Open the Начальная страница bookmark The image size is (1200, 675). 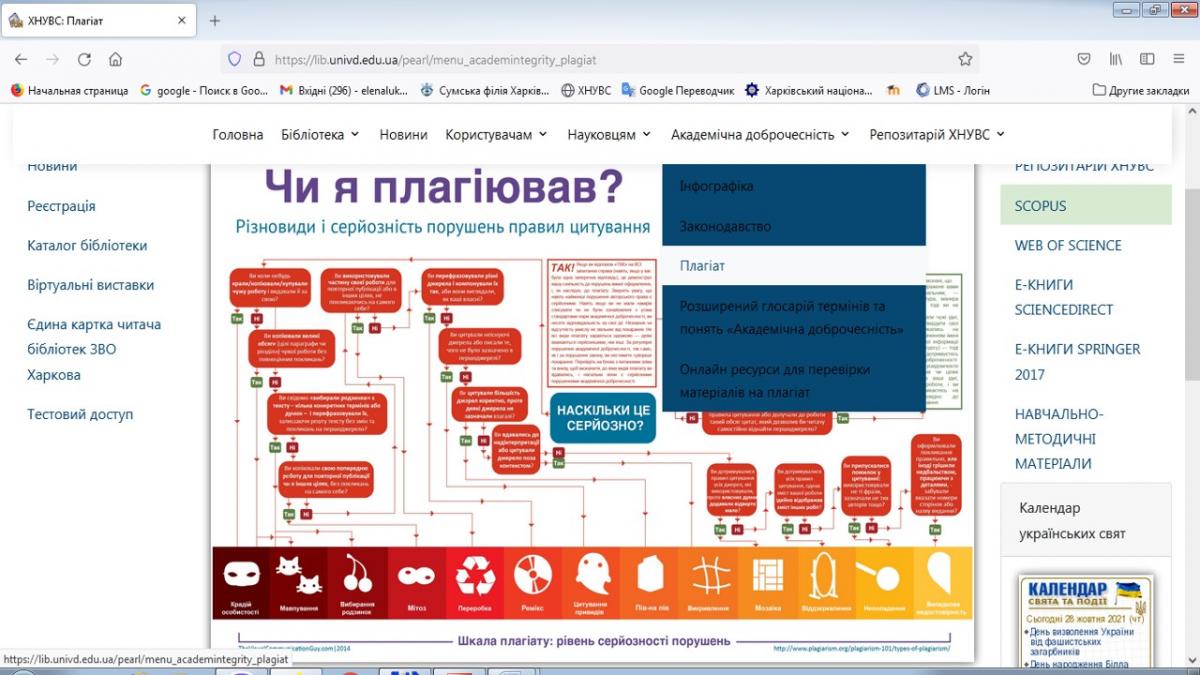tap(69, 90)
